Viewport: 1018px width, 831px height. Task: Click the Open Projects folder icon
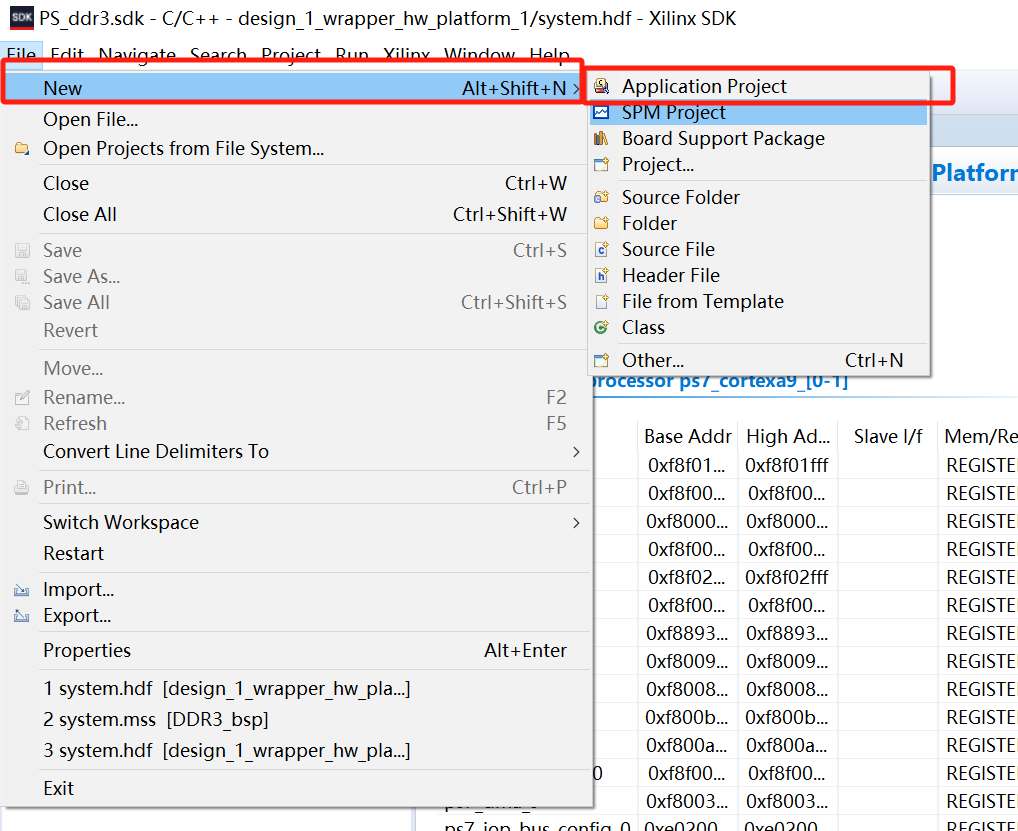pyautogui.click(x=22, y=149)
